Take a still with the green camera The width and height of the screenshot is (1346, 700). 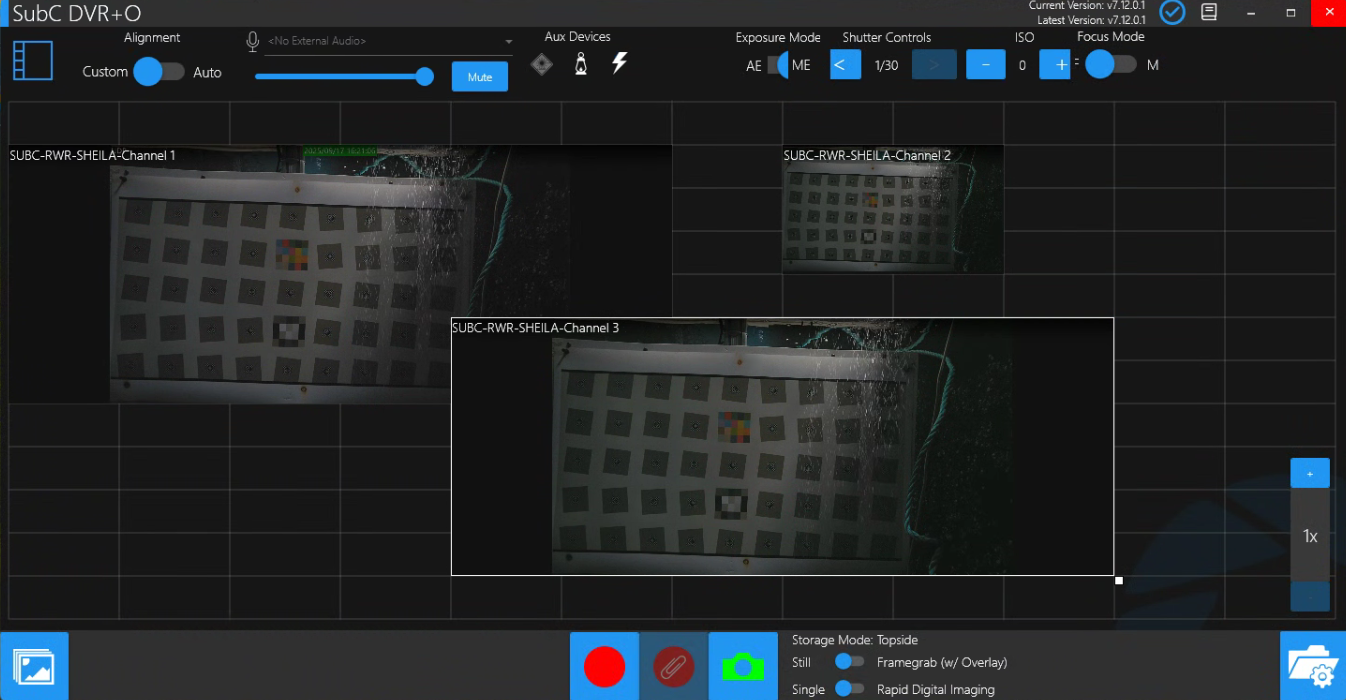743,666
